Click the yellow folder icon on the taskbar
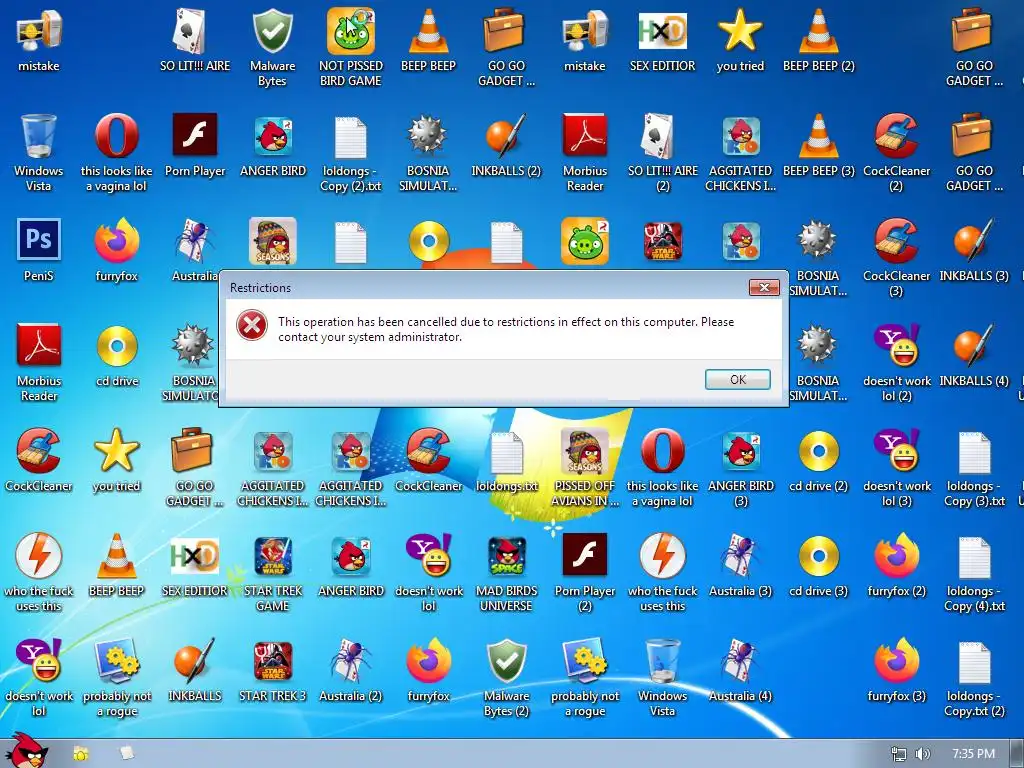 (x=81, y=754)
